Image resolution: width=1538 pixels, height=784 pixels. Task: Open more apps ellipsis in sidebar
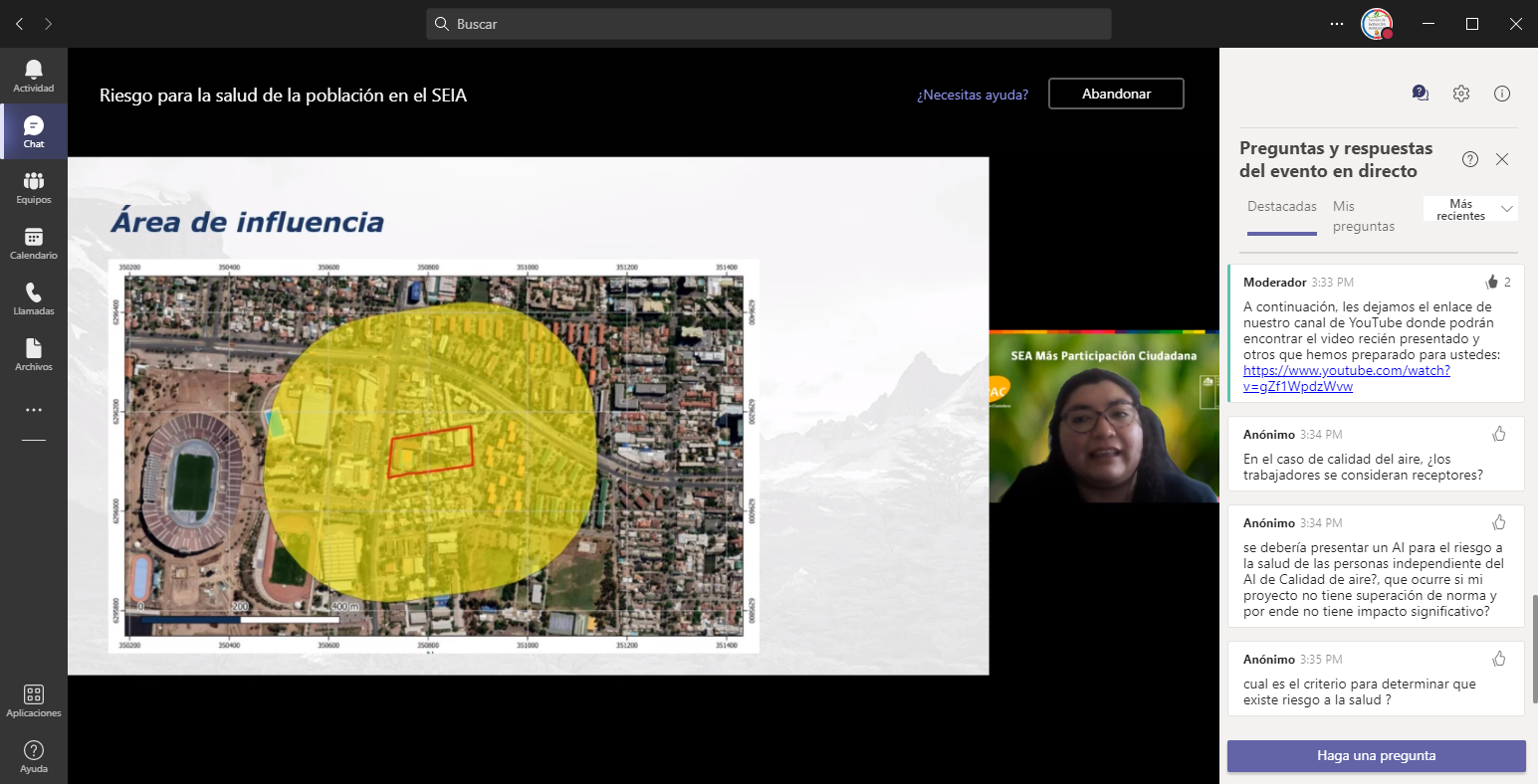(34, 410)
